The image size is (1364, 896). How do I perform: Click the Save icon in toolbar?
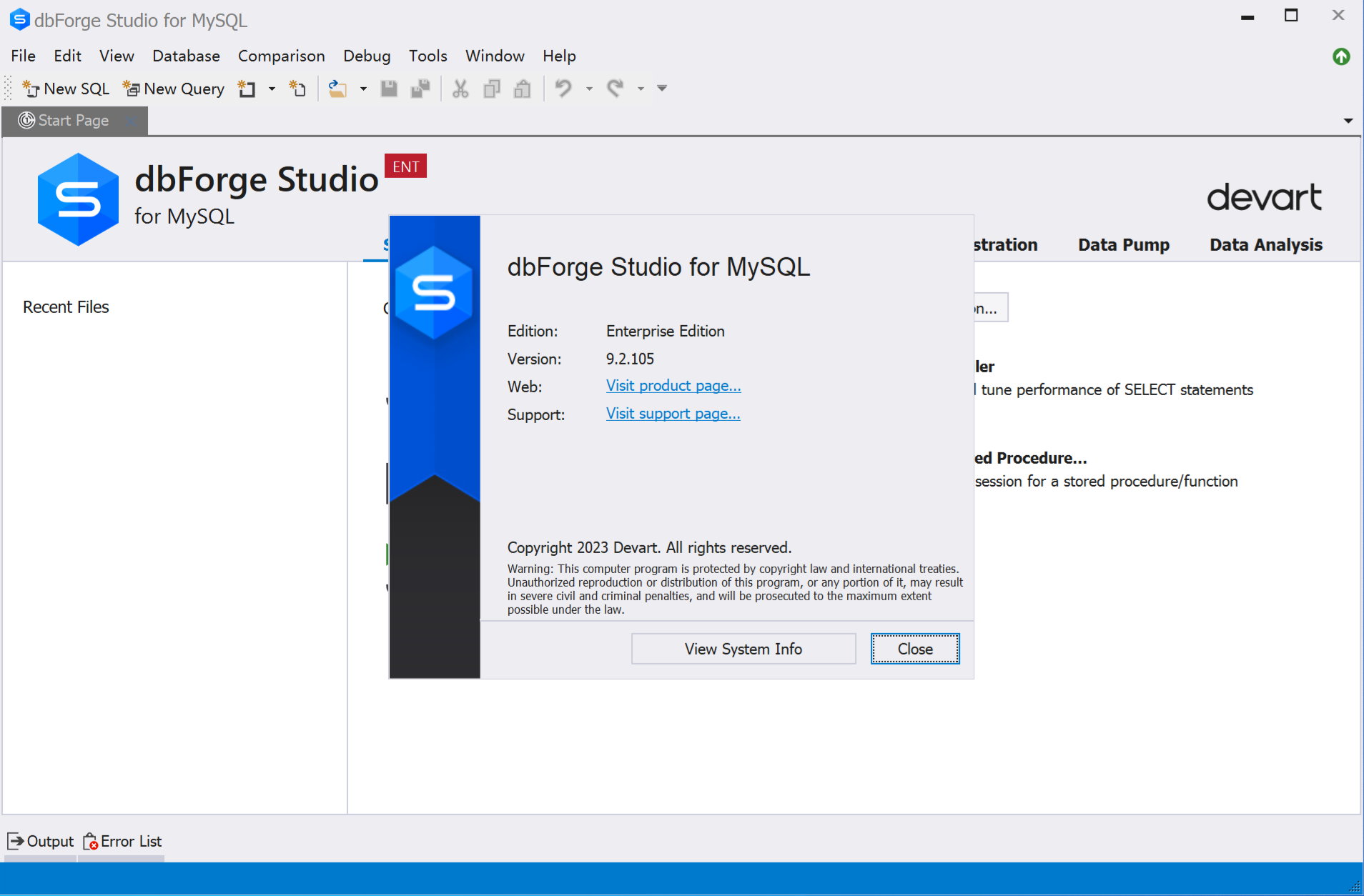[389, 89]
